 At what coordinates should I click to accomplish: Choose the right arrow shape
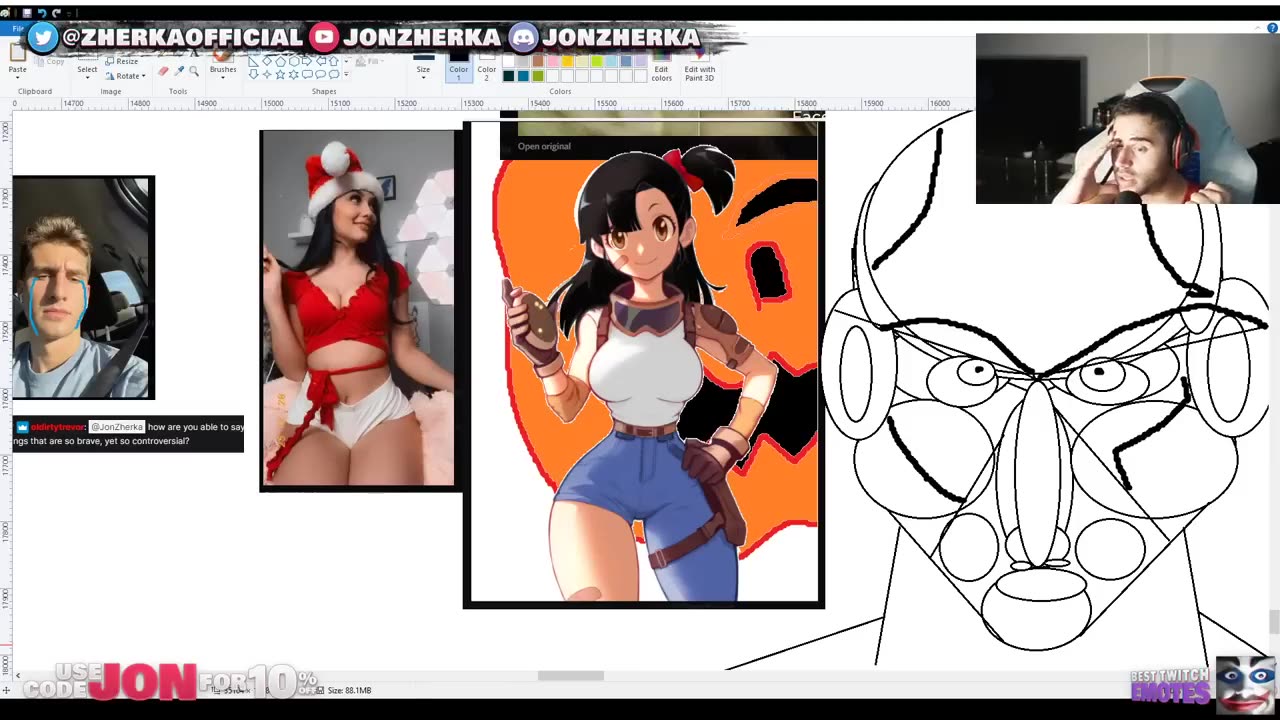(x=307, y=61)
